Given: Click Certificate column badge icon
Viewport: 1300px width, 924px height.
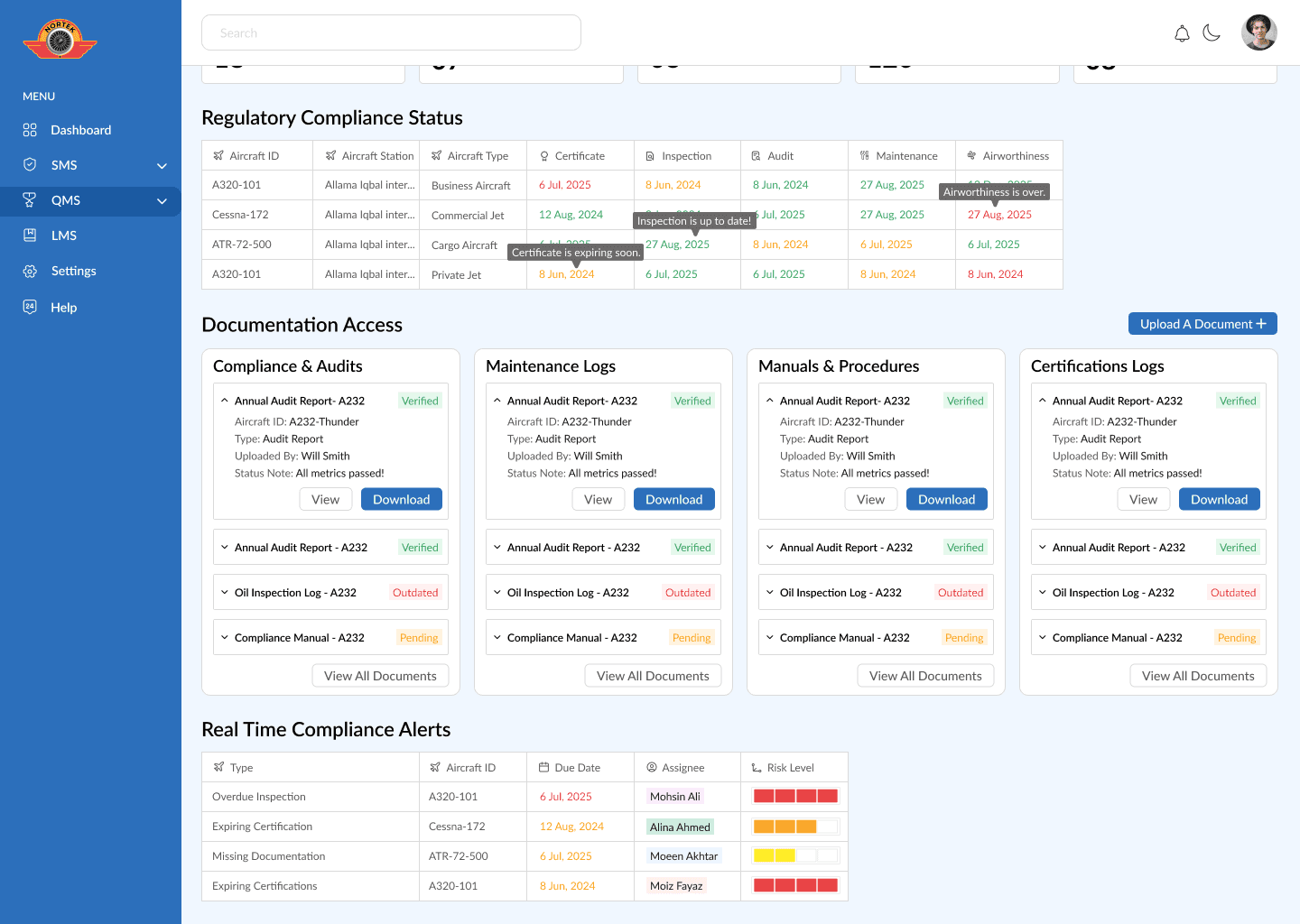Looking at the screenshot, I should point(544,156).
